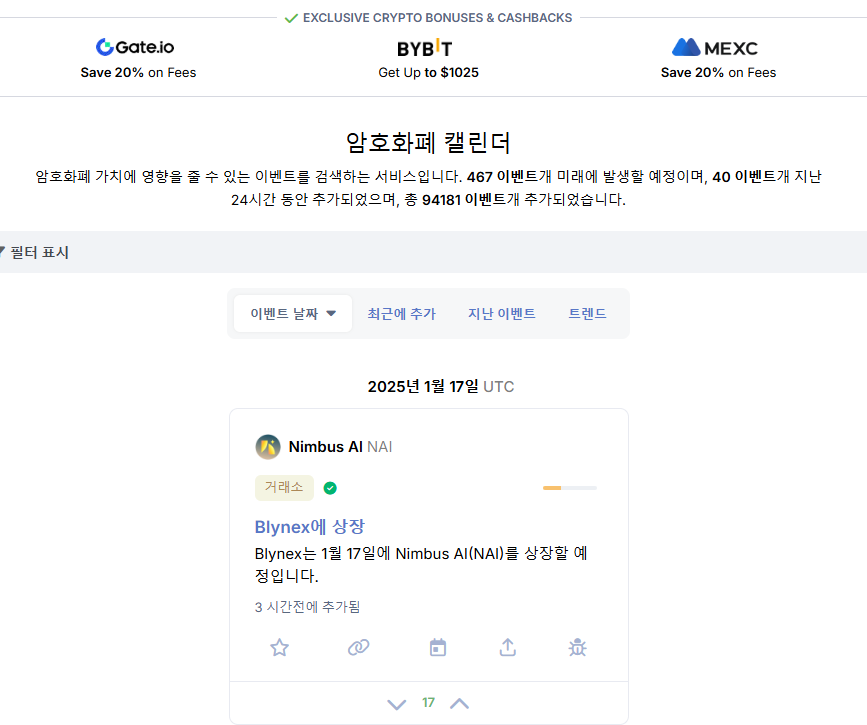Open Bybit Get Up to $1025 offer

coord(429,72)
